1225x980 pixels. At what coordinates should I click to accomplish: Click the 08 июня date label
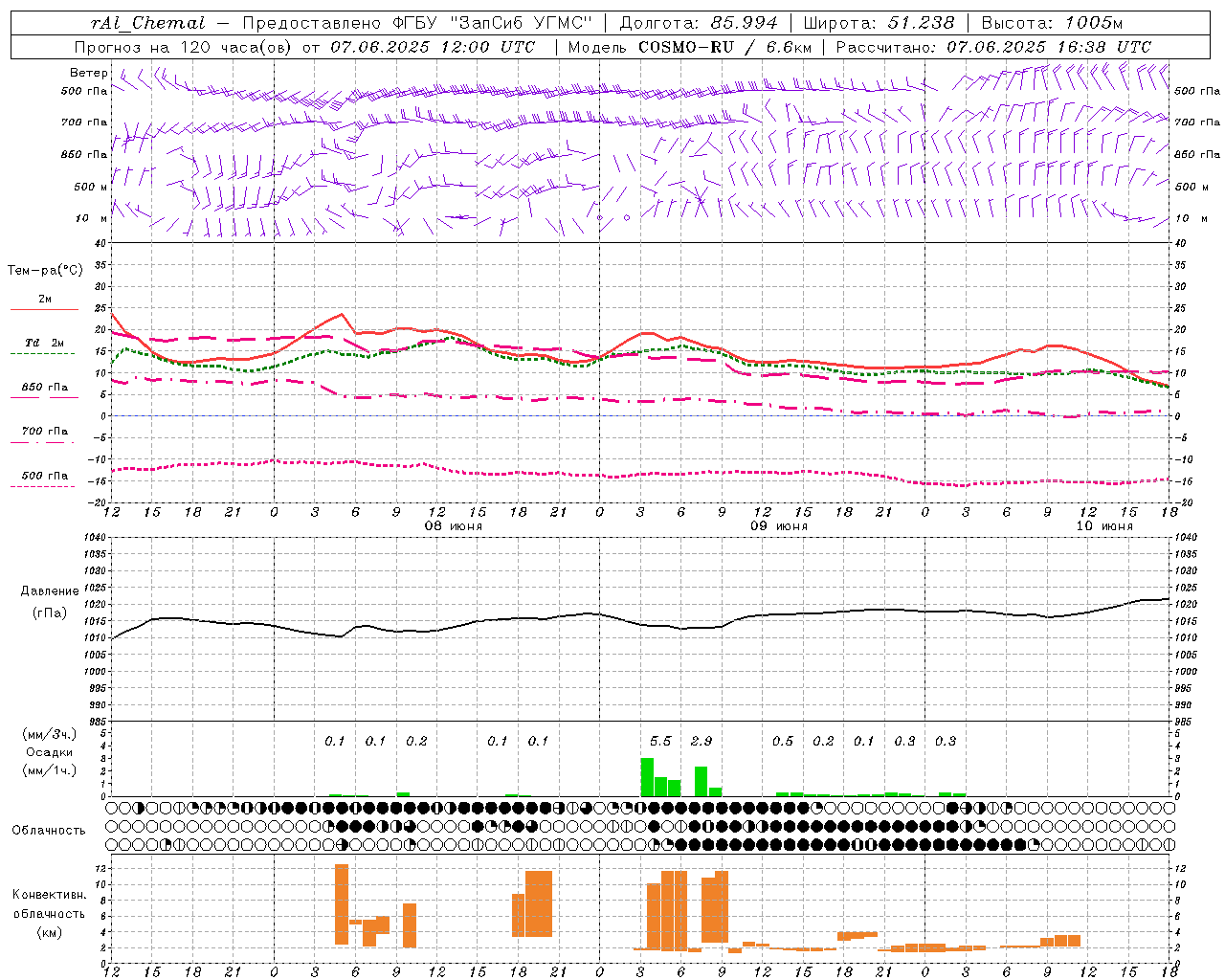454,526
